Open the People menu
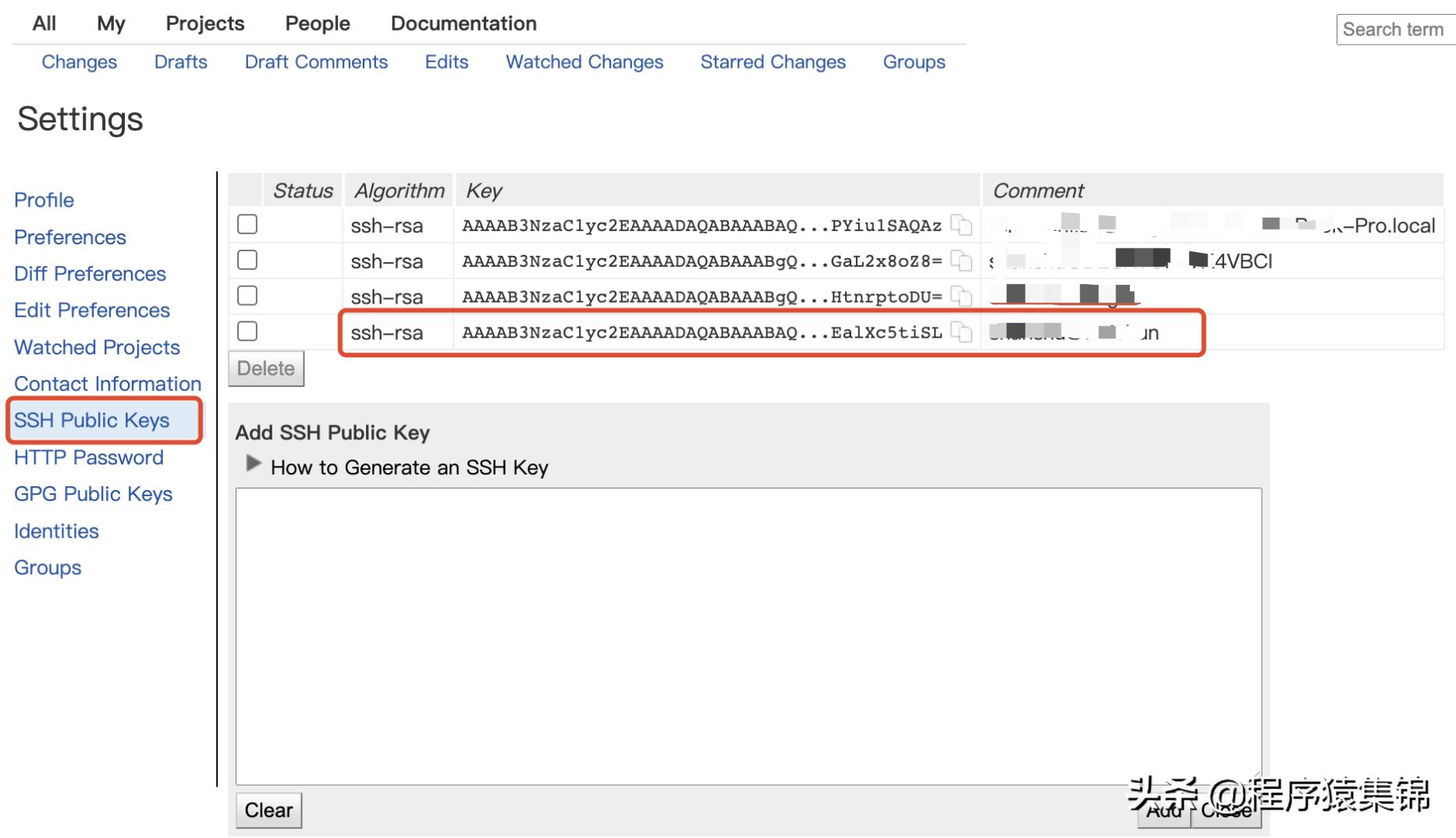This screenshot has width=1456, height=838. 317,23
